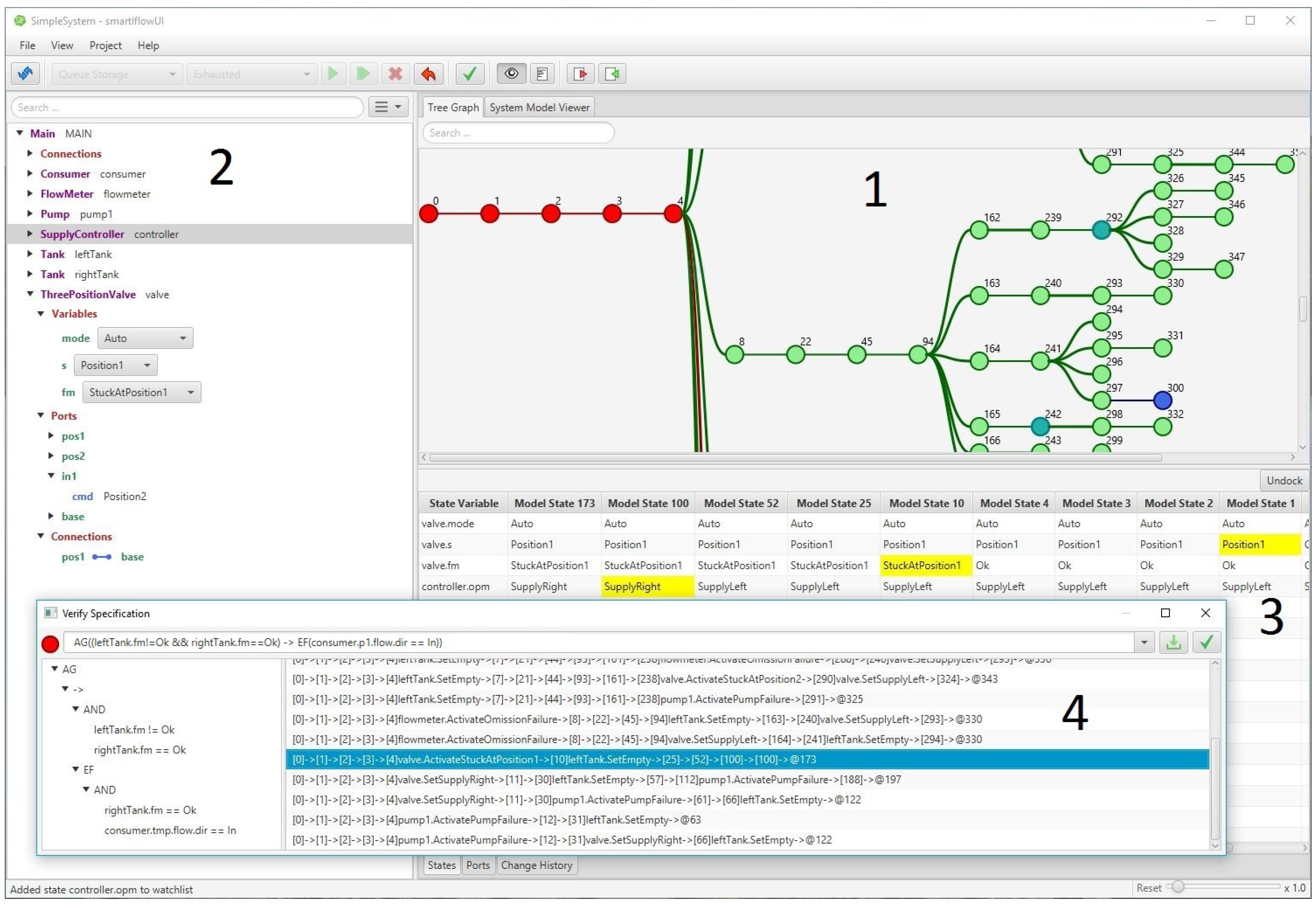The height and width of the screenshot is (908, 1316).
Task: Click the green import arrow toolbar icon
Action: [612, 74]
